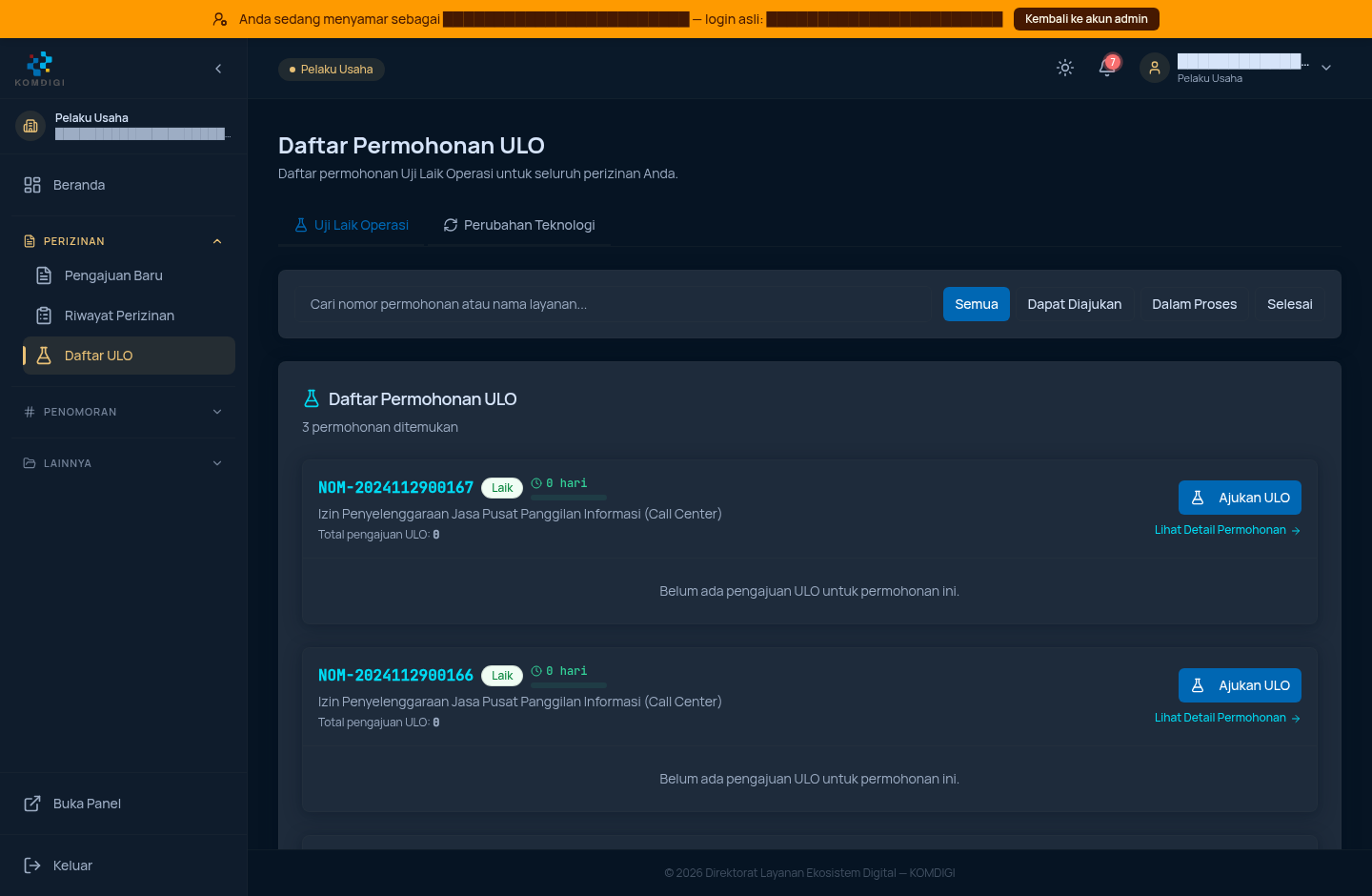
Task: Click flask icon in Ajukan ULO button for NOM-2024112900166
Action: pos(1198,685)
